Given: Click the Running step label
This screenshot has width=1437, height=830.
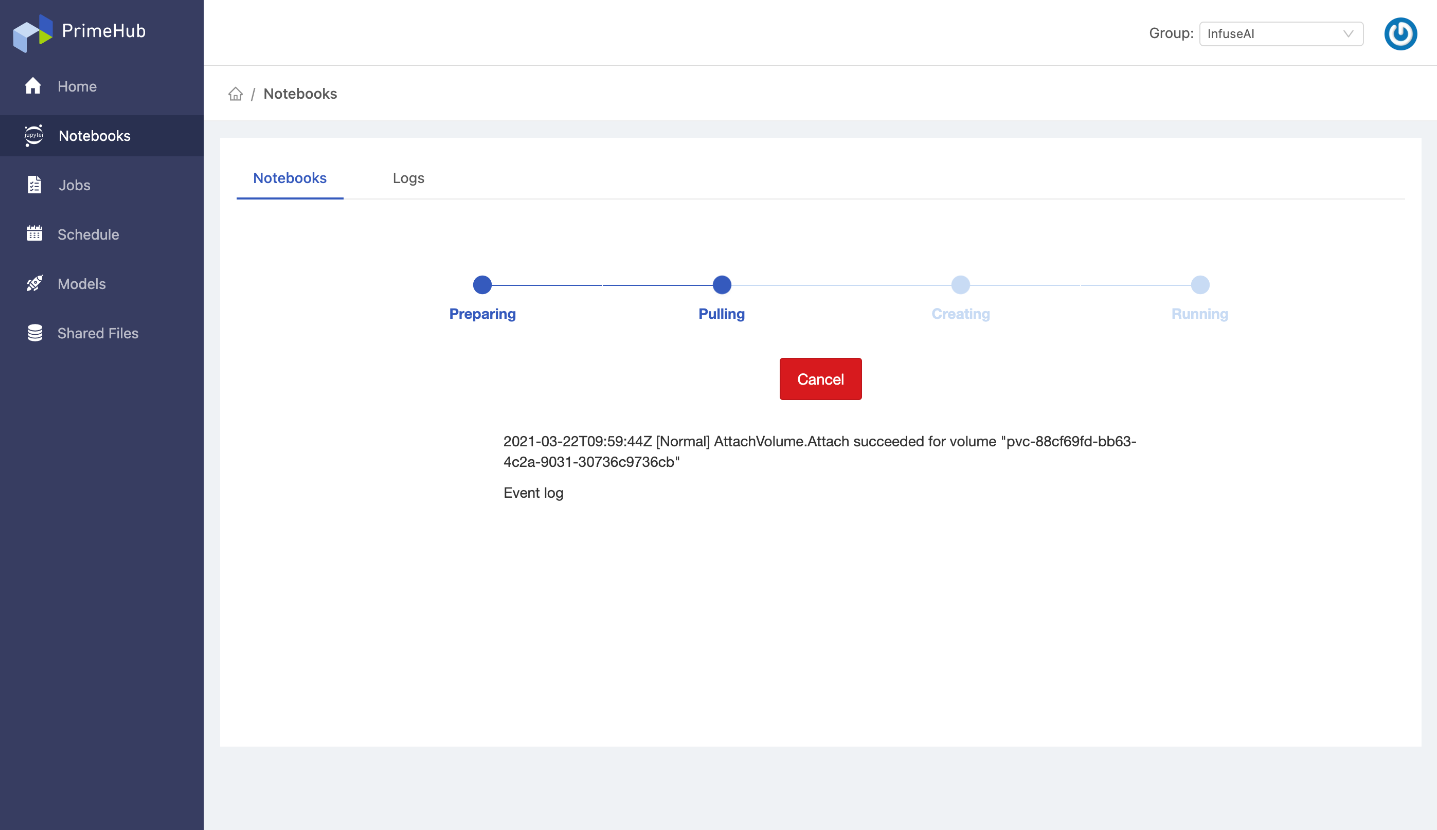Looking at the screenshot, I should pyautogui.click(x=1200, y=314).
